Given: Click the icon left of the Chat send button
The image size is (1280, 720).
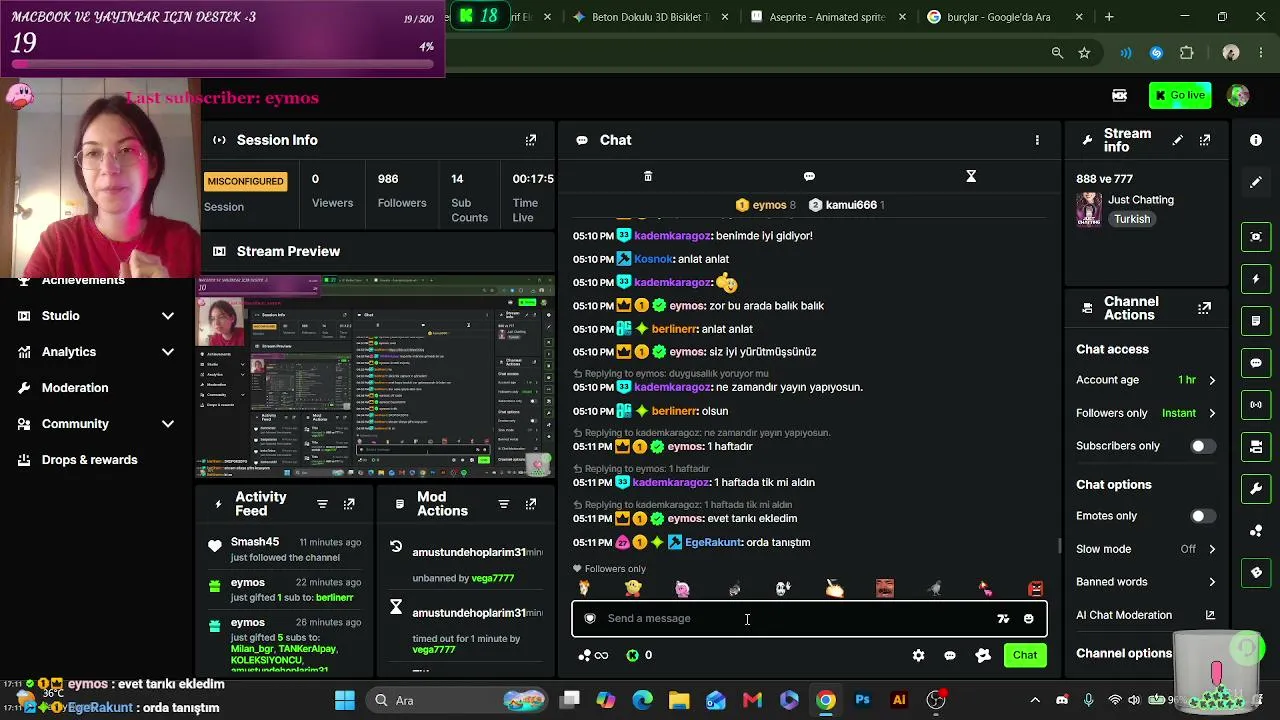Looking at the screenshot, I should [983, 656].
